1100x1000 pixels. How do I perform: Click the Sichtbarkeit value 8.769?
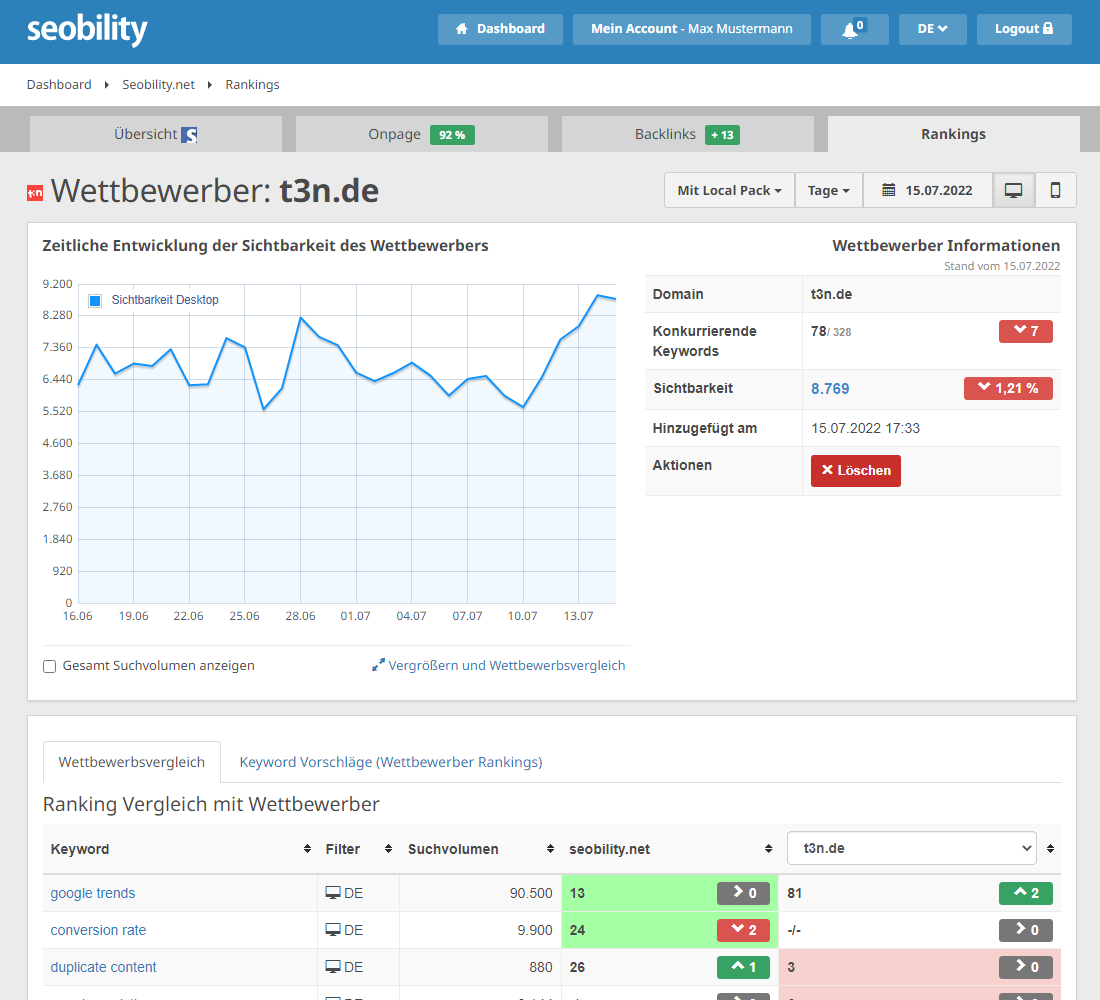pyautogui.click(x=830, y=389)
